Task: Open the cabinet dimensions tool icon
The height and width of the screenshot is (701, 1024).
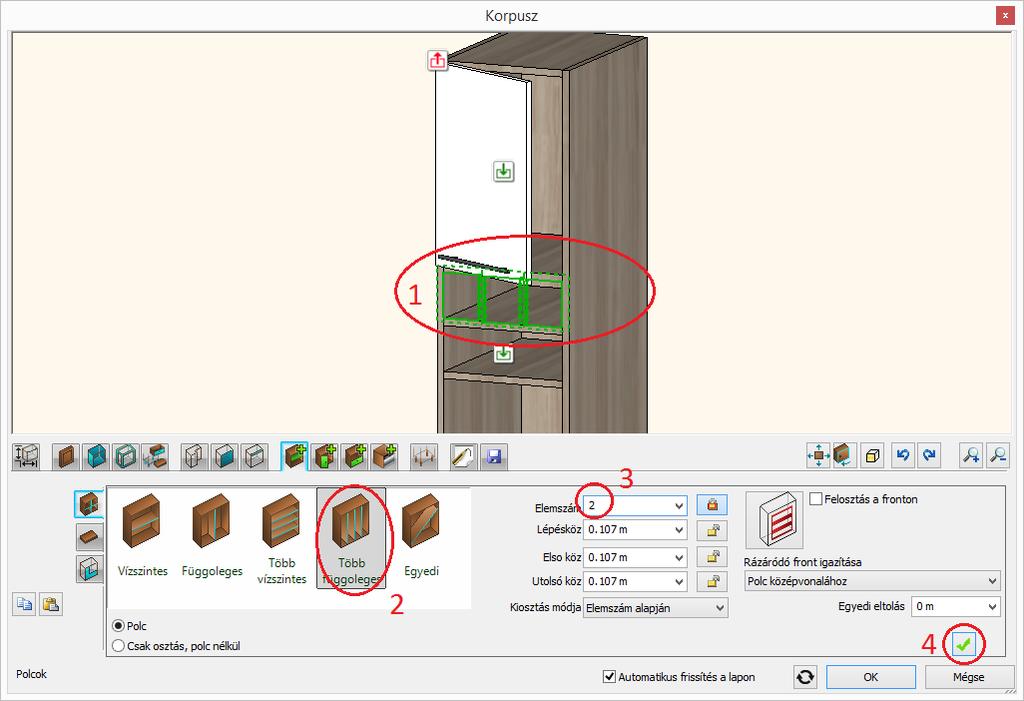Action: [26, 456]
